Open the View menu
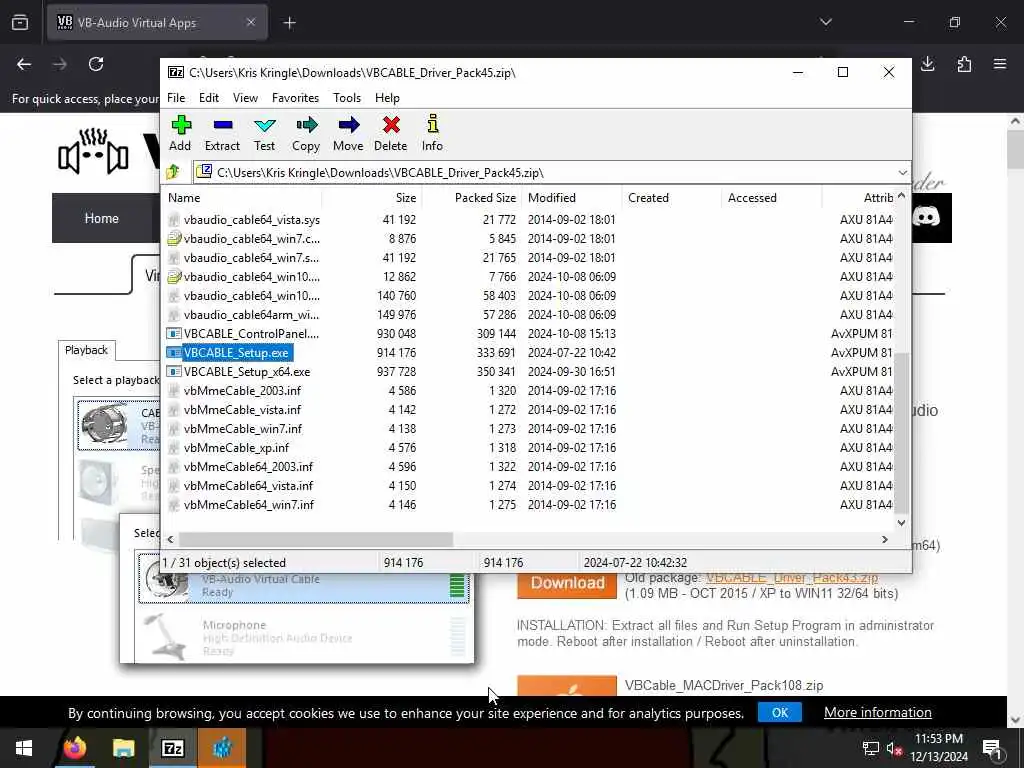Image resolution: width=1024 pixels, height=768 pixels. (245, 98)
